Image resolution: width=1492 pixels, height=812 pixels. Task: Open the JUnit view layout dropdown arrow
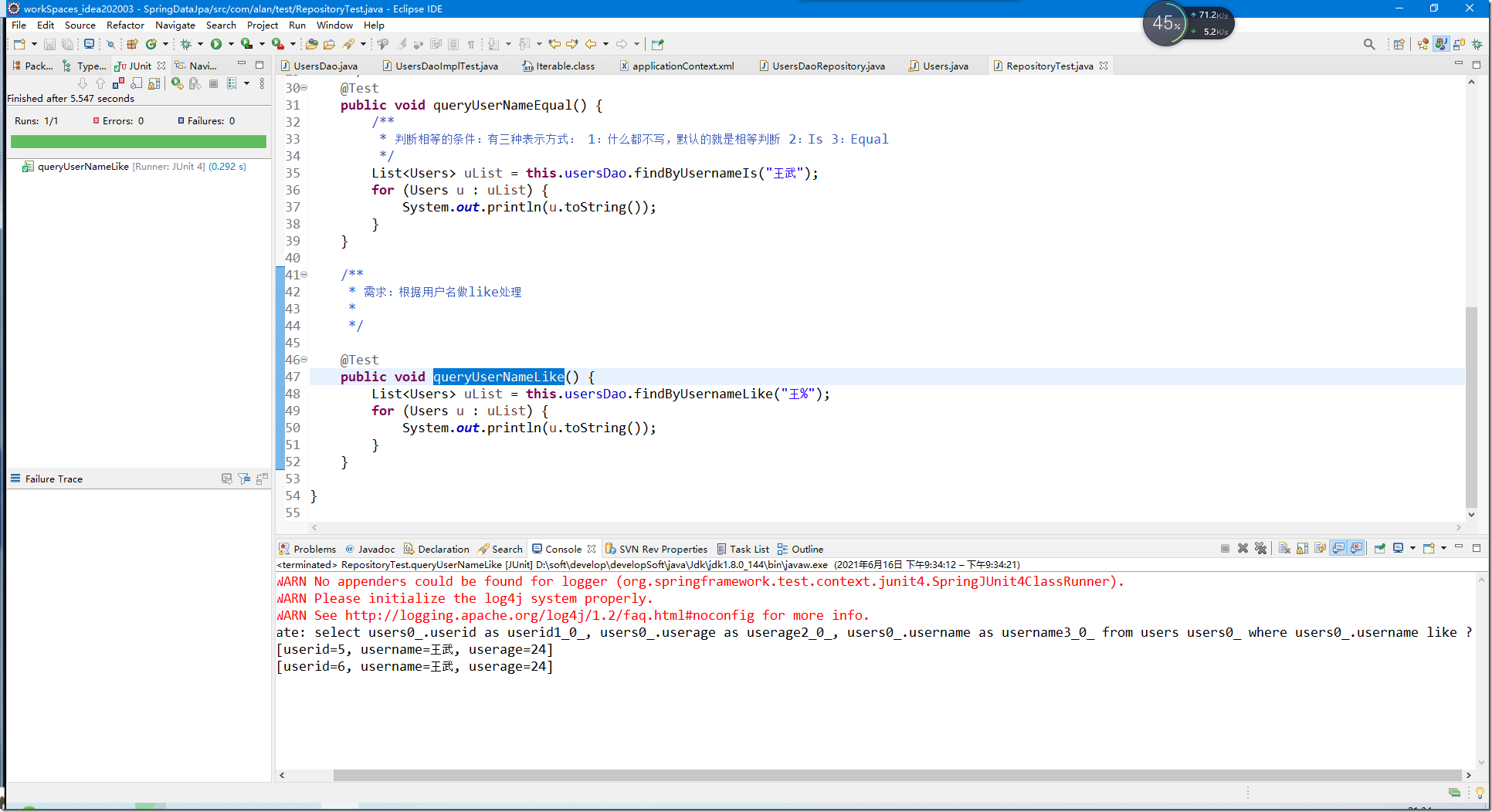click(247, 83)
